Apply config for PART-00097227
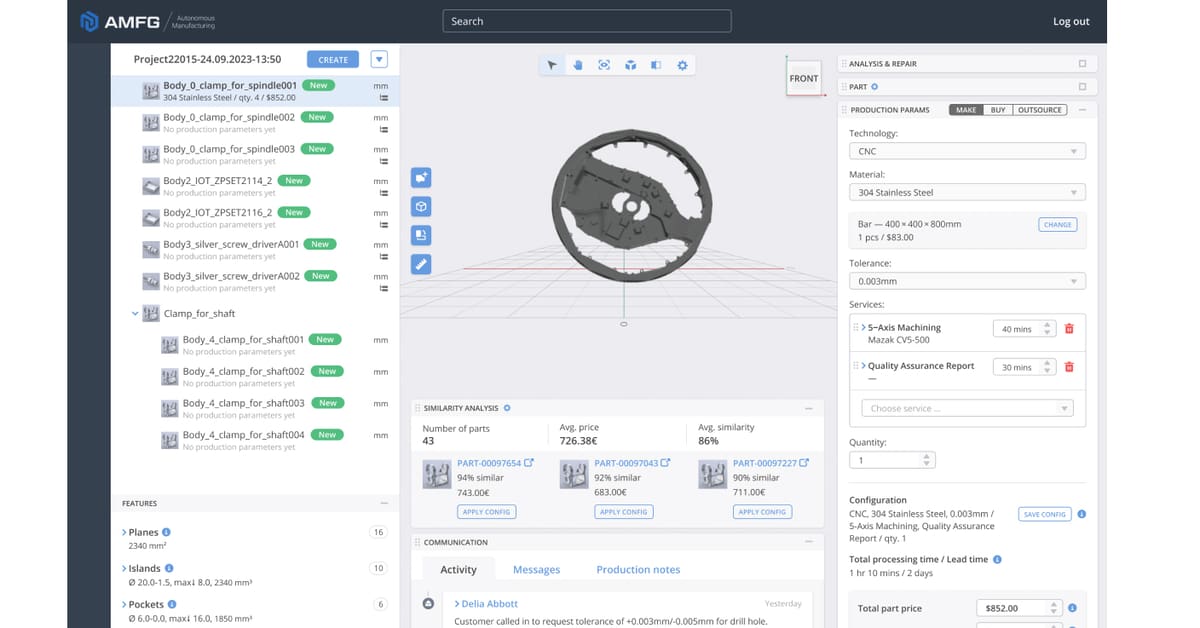Image resolution: width=1200 pixels, height=628 pixels. 762,512
